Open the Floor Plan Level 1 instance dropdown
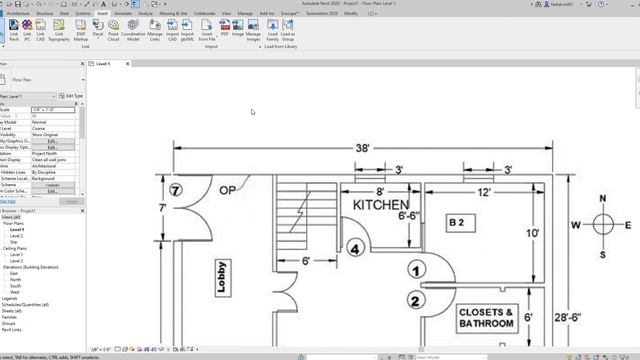The width and height of the screenshot is (640, 360). 28,96
